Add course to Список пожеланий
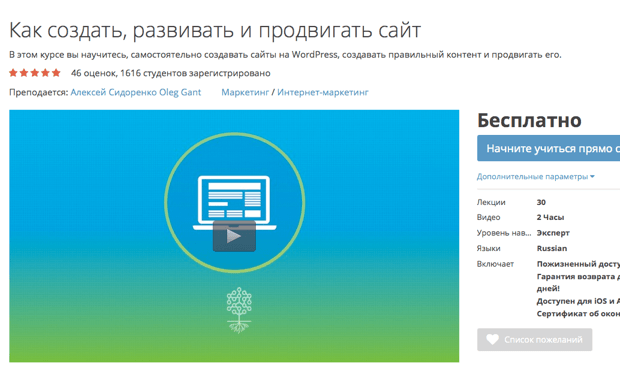This screenshot has width=620, height=380. 535,339
